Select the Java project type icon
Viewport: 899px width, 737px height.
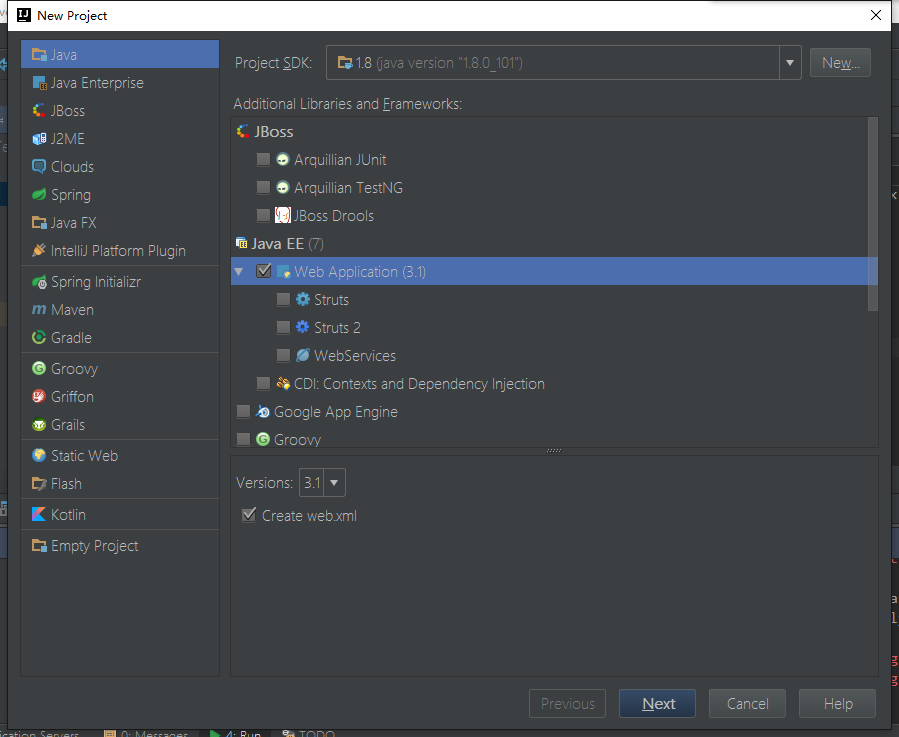click(x=39, y=54)
